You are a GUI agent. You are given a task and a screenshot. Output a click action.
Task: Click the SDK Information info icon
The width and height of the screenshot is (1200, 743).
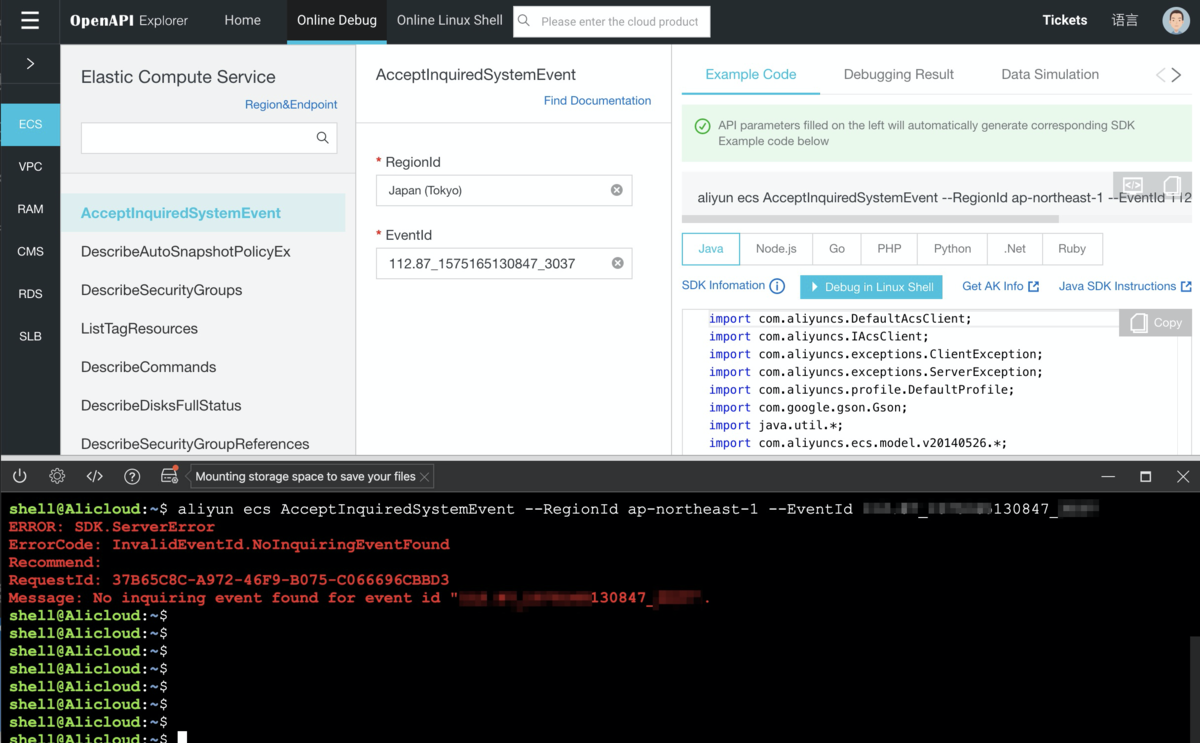[777, 286]
